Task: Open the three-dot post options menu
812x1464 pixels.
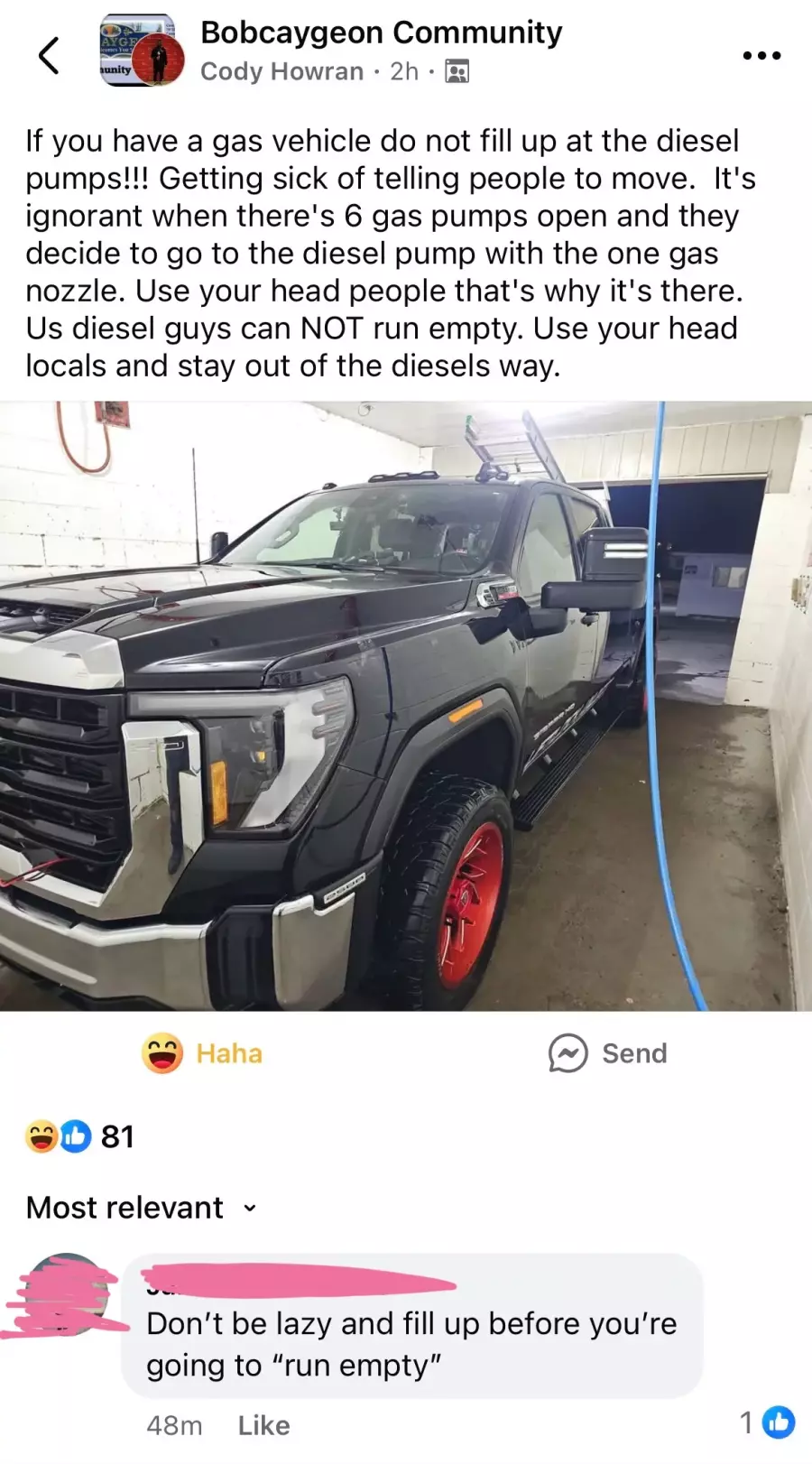Action: (761, 56)
